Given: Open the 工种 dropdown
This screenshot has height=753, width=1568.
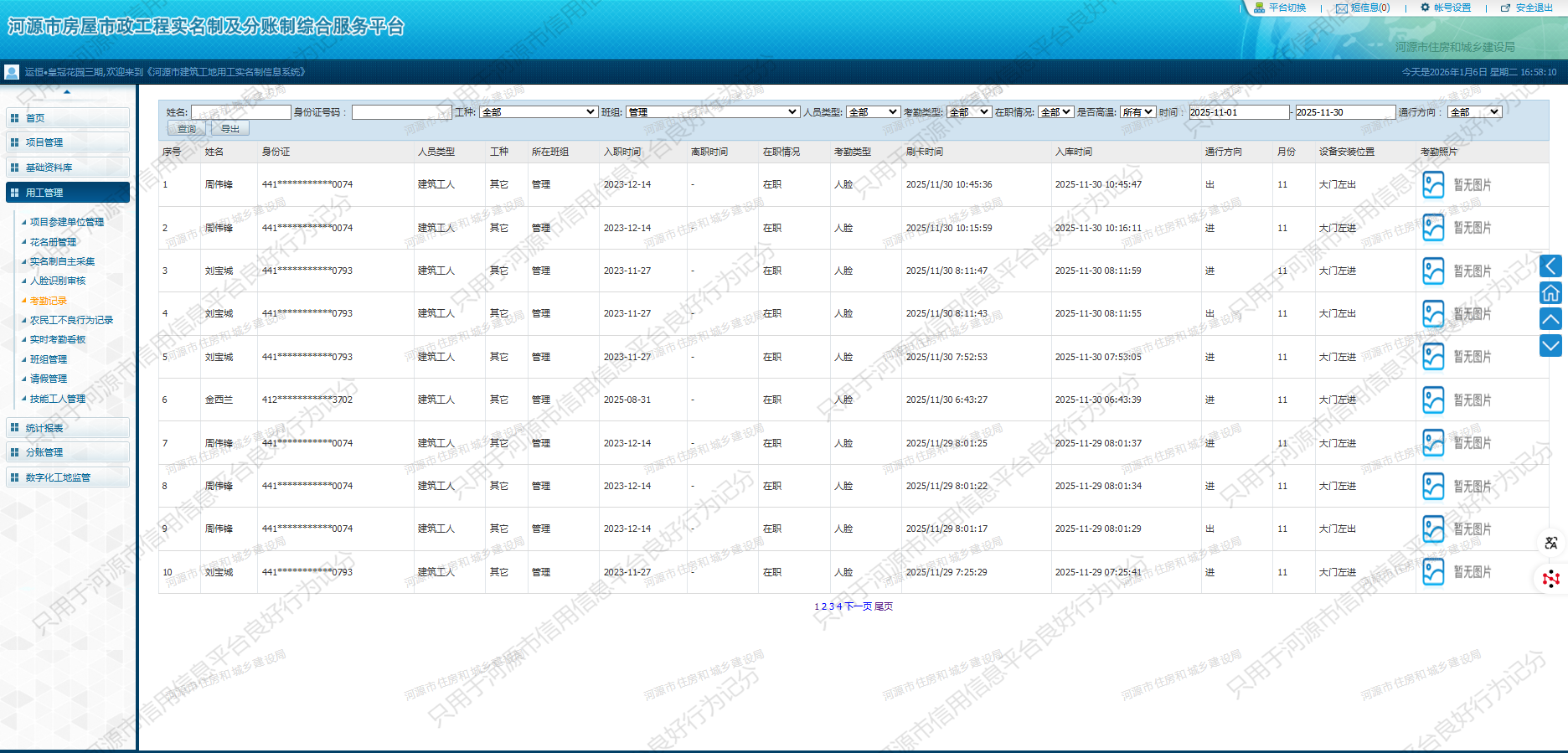Looking at the screenshot, I should (538, 112).
